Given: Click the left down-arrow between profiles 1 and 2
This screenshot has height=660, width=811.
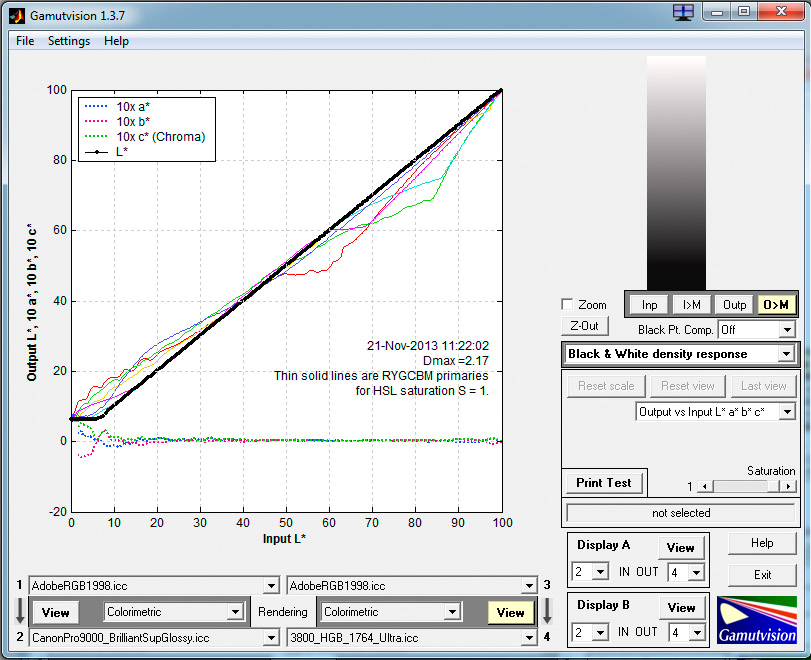Looking at the screenshot, I should (19, 611).
